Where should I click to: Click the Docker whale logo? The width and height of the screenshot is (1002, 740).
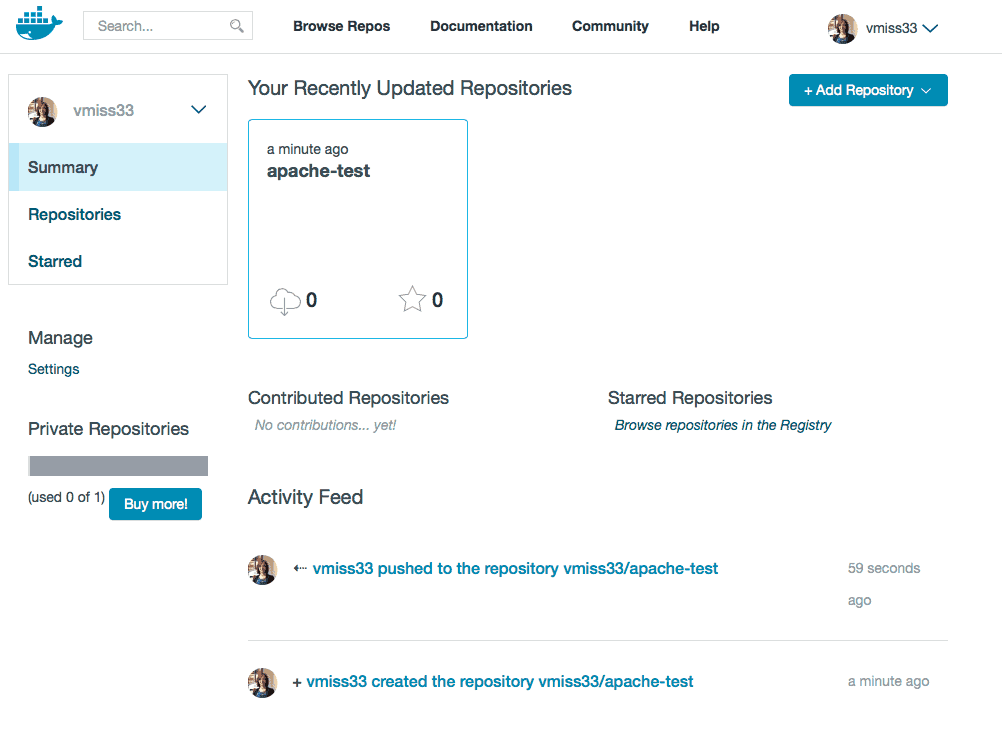(x=39, y=24)
